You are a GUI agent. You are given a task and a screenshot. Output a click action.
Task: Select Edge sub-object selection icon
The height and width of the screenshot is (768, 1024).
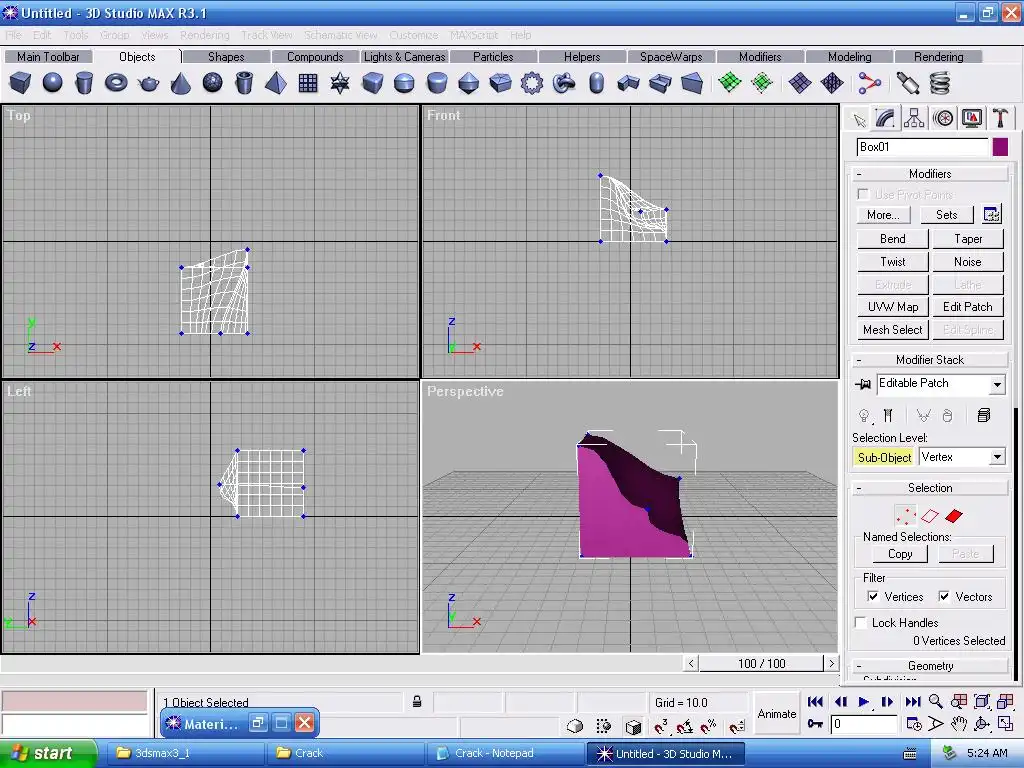930,516
